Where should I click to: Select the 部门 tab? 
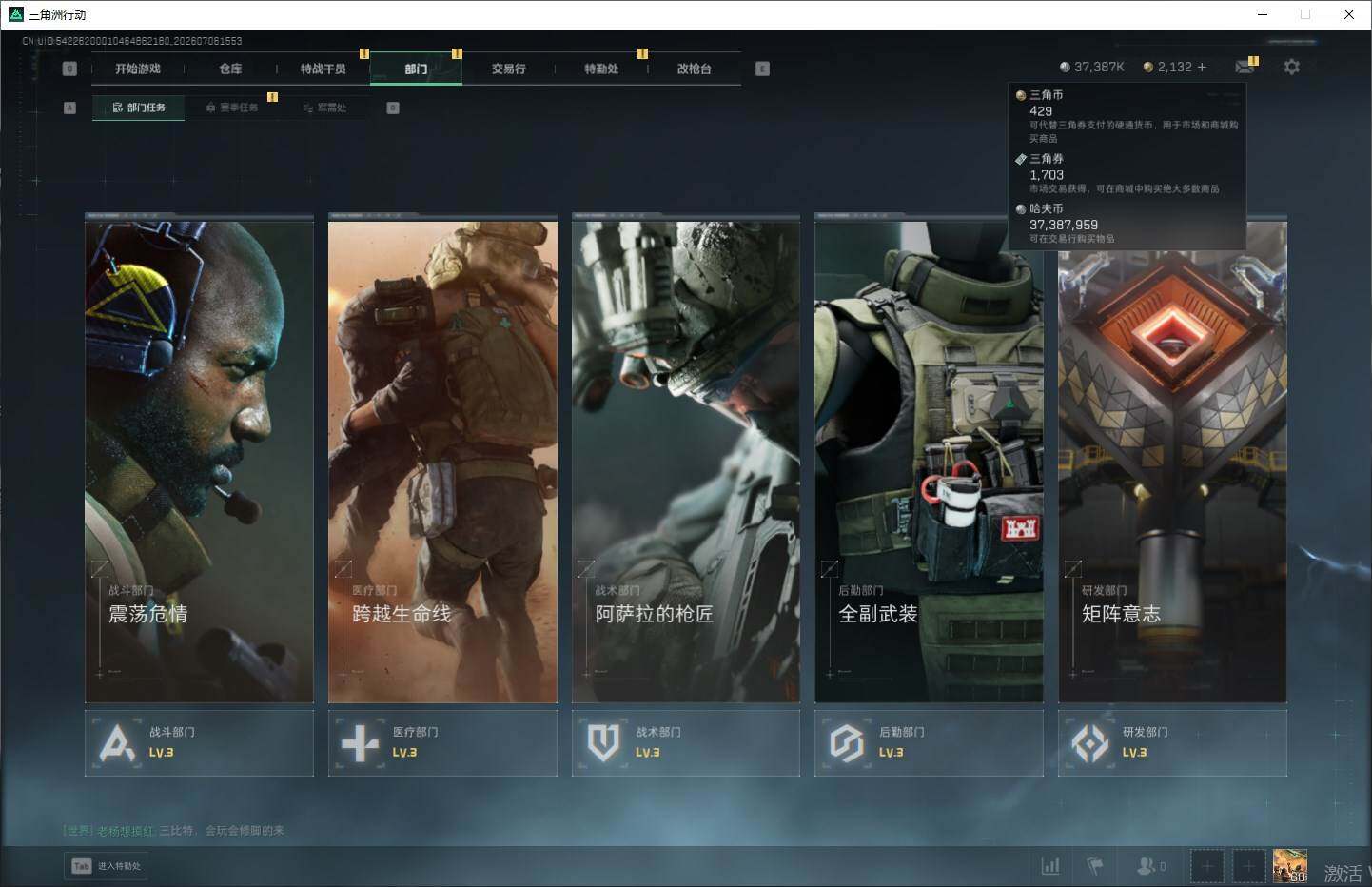click(x=416, y=69)
